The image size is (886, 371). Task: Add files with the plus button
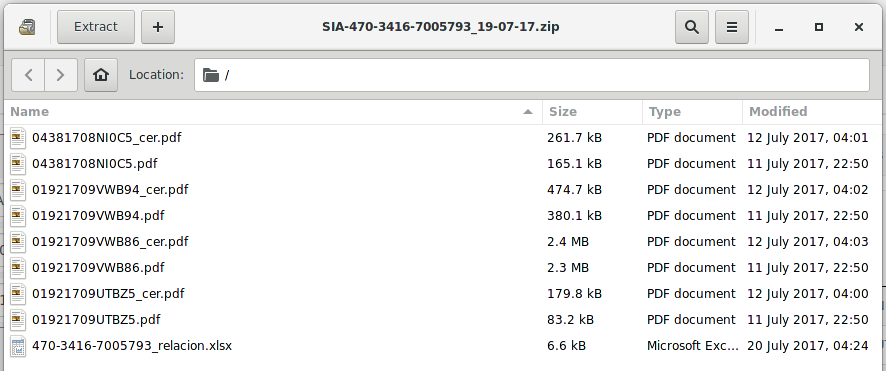[x=158, y=27]
